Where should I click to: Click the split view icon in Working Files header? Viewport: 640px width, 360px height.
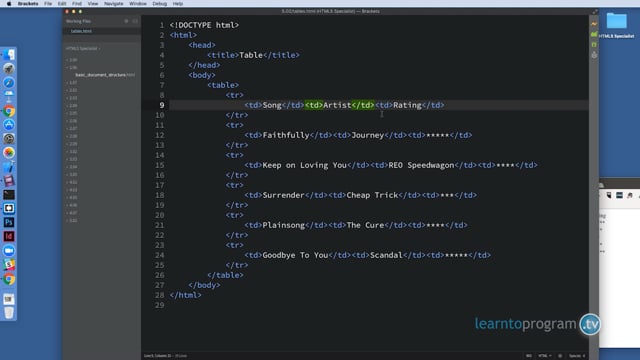tap(135, 21)
